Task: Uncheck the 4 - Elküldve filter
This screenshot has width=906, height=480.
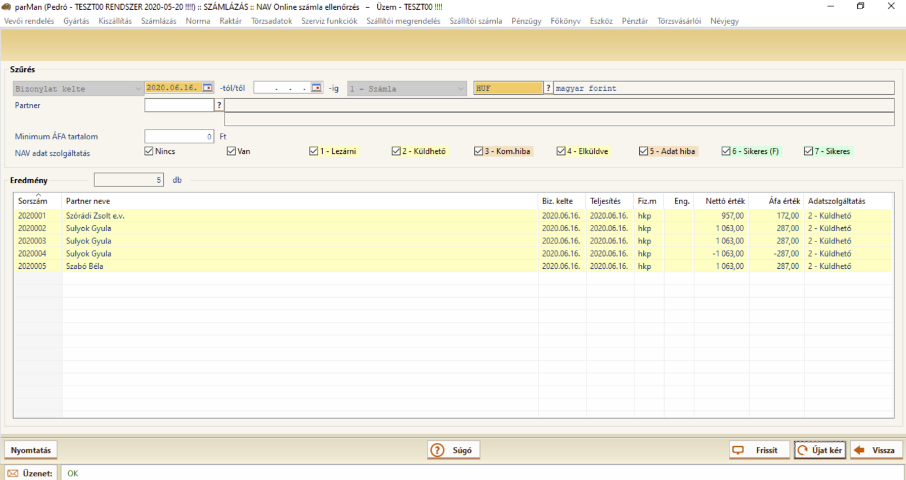Action: pos(561,151)
